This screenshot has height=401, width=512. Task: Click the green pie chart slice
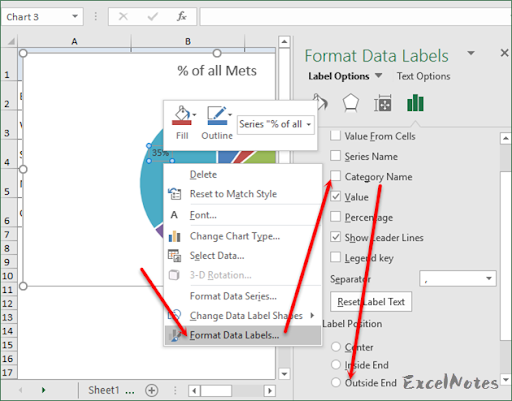point(263,157)
